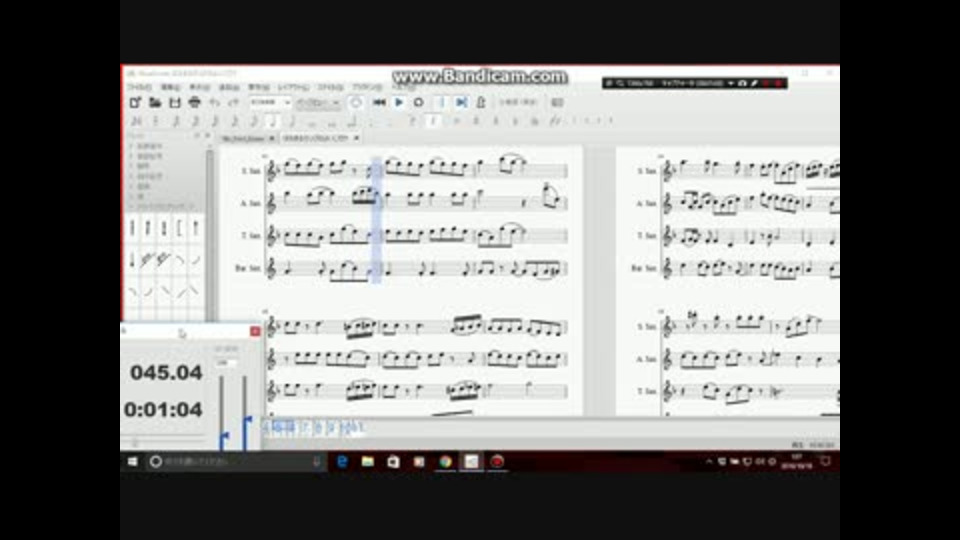960x540 pixels.
Task: Toggle the metronome icon
Action: 481,102
